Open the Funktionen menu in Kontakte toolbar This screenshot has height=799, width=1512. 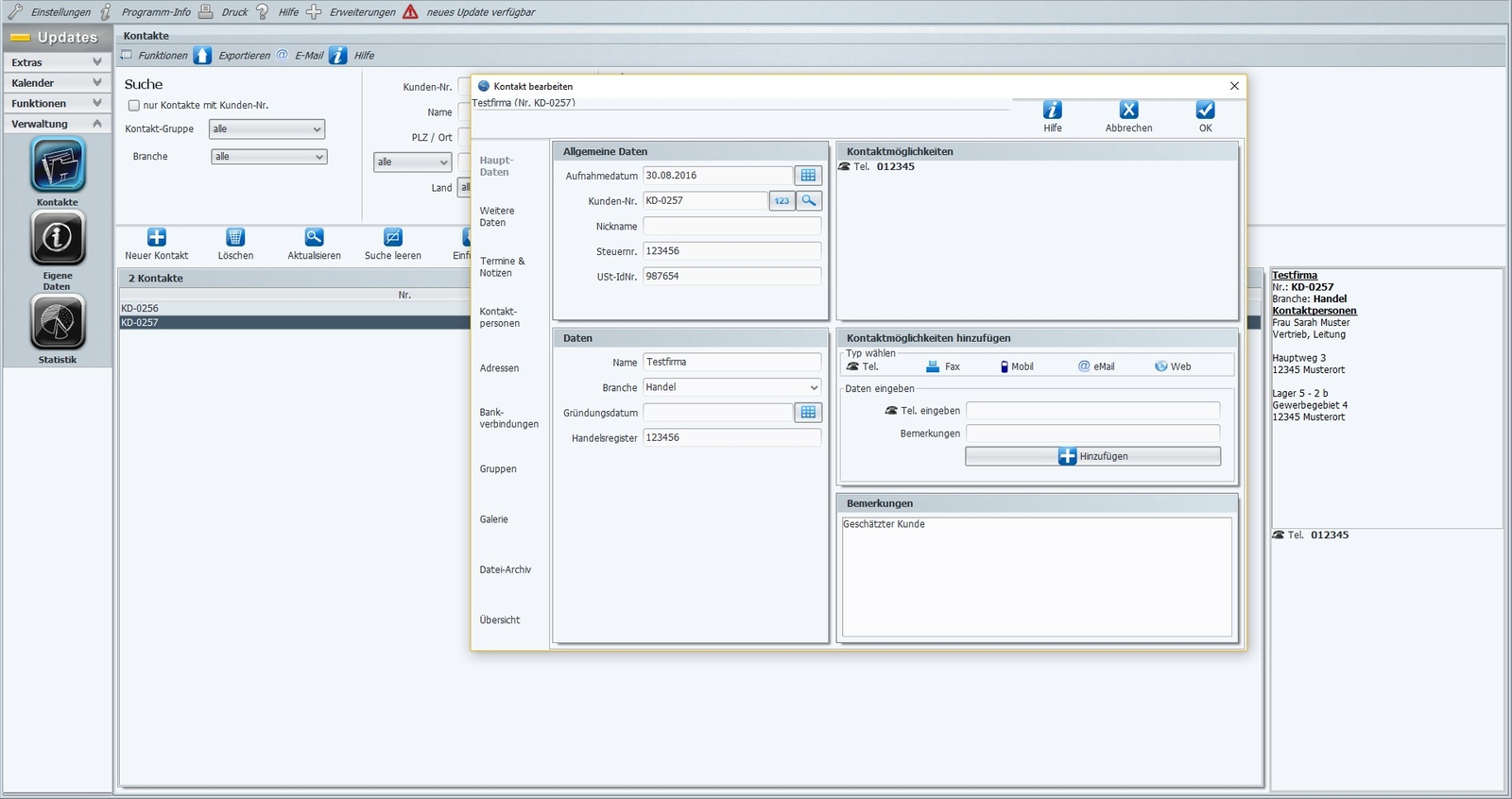[x=155, y=56]
